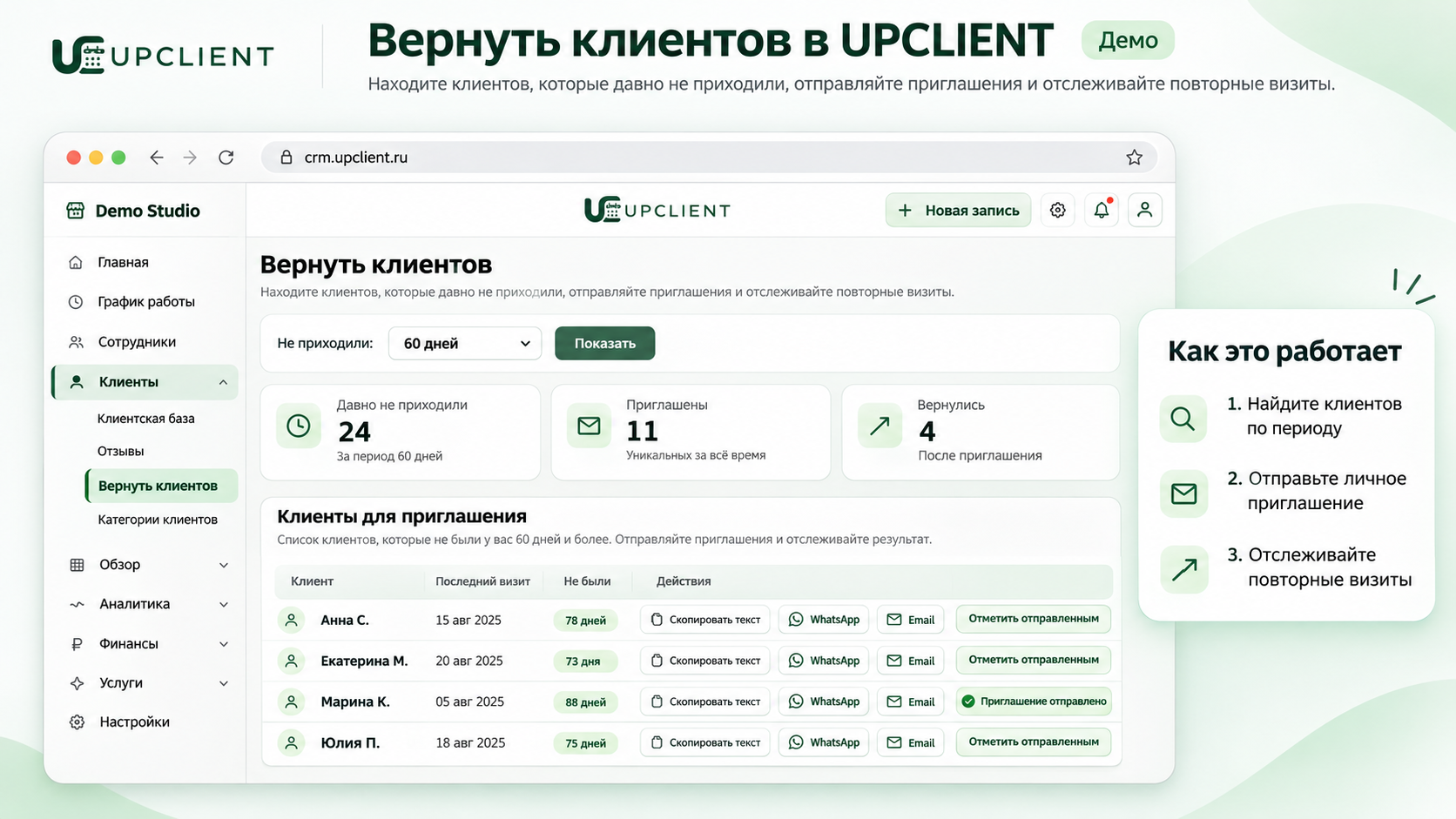The height and width of the screenshot is (819, 1456).
Task: Expand the Финансы sidebar section
Action: click(x=224, y=644)
